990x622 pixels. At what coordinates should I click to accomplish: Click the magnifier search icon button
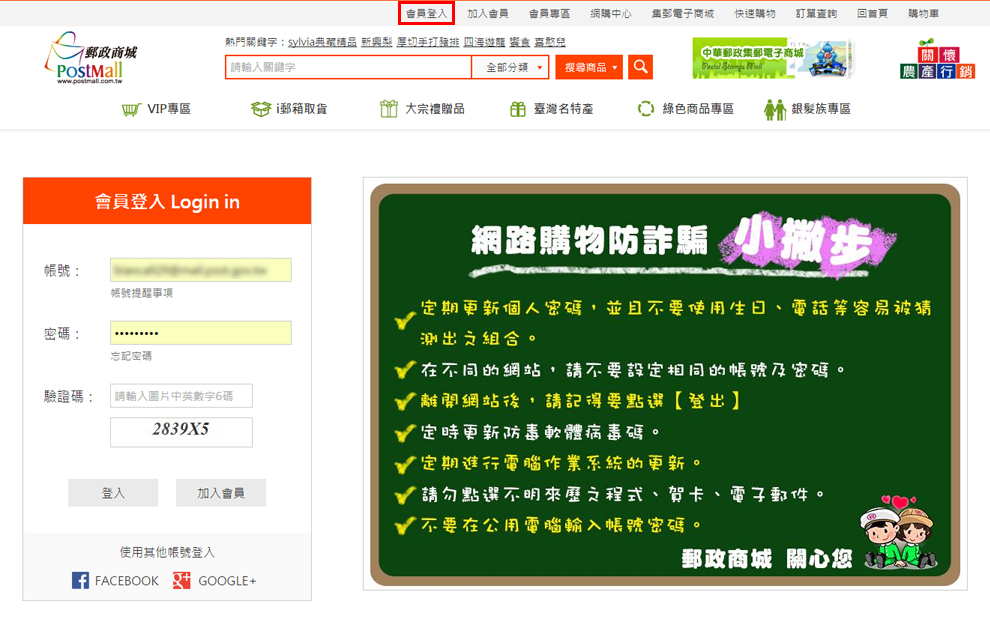tap(640, 67)
